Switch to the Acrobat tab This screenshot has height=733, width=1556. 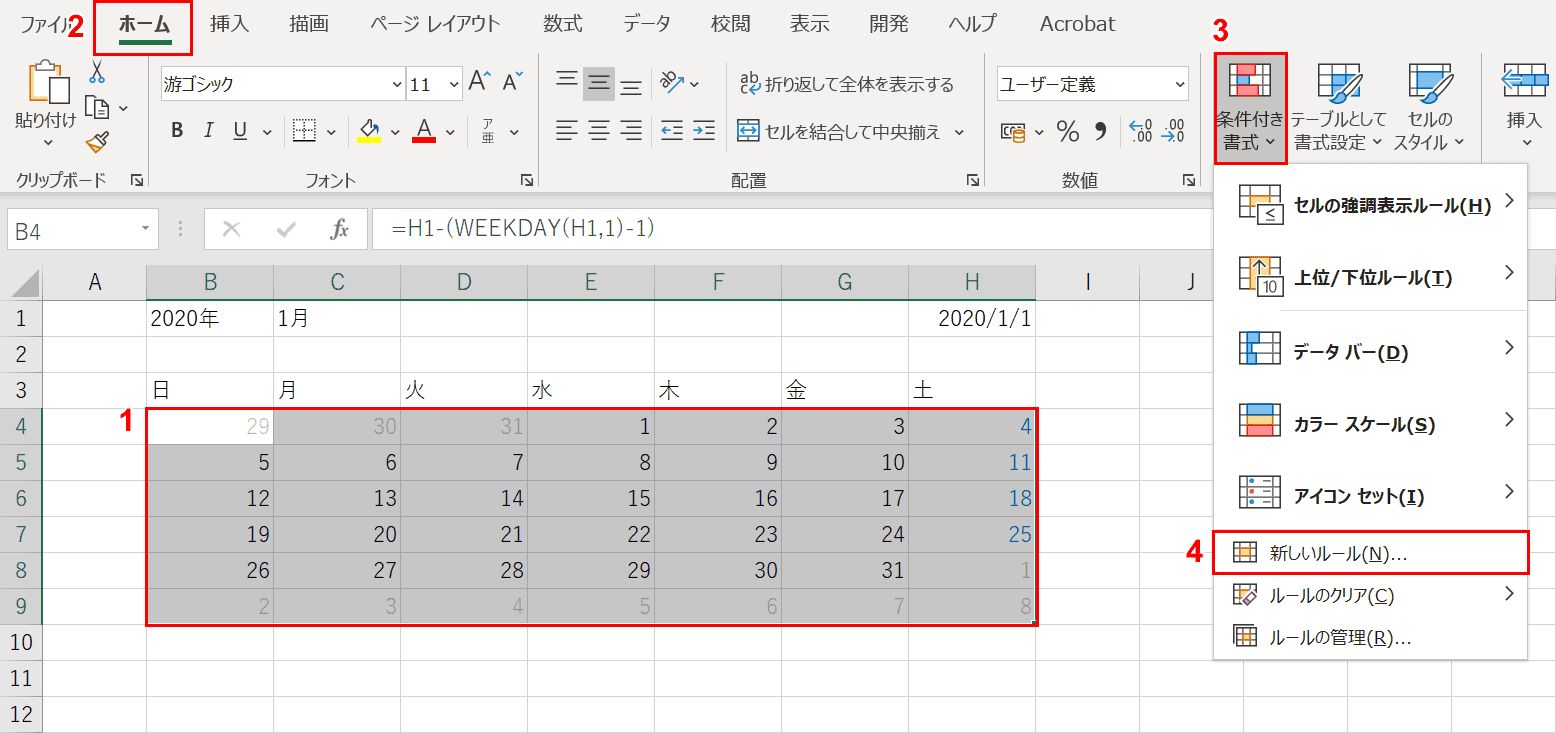(x=1077, y=24)
